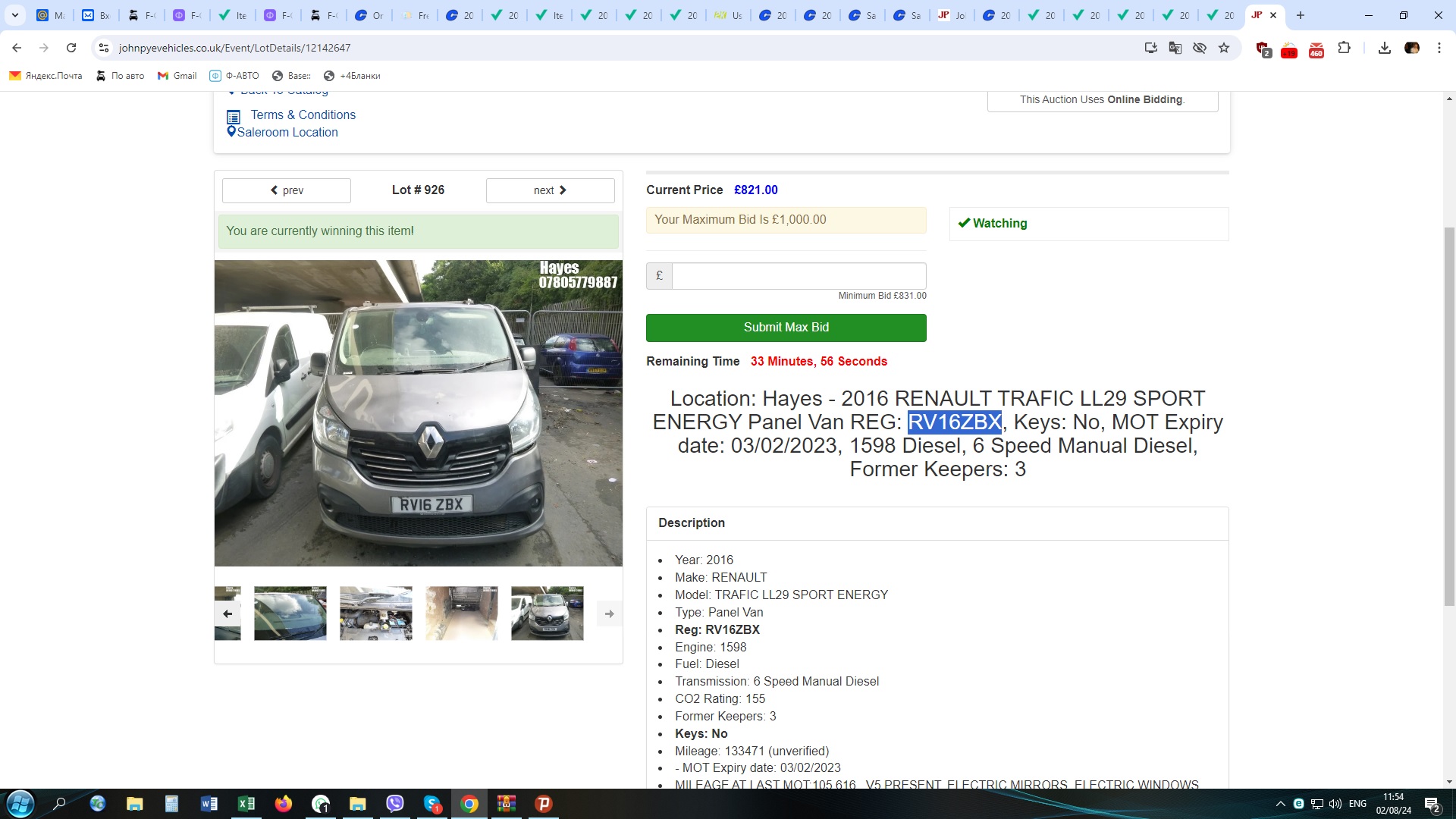
Task: Switch to the 'Bx' mail tab
Action: (96, 15)
